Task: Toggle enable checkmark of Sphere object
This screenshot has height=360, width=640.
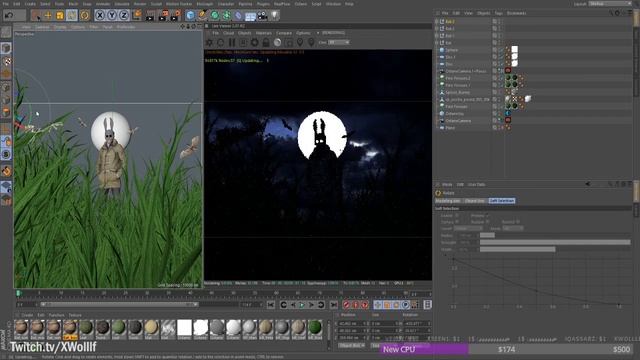Action: [x=502, y=50]
